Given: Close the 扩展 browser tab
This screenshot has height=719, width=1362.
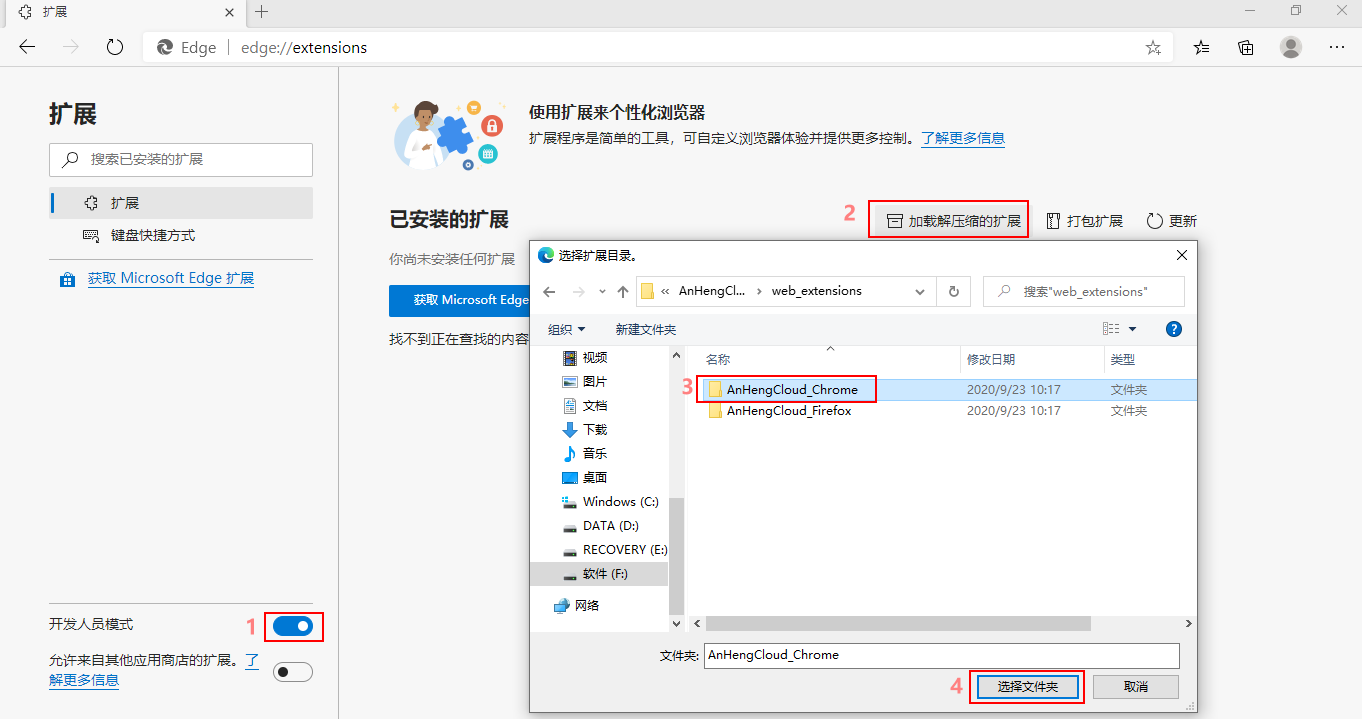Looking at the screenshot, I should [230, 12].
